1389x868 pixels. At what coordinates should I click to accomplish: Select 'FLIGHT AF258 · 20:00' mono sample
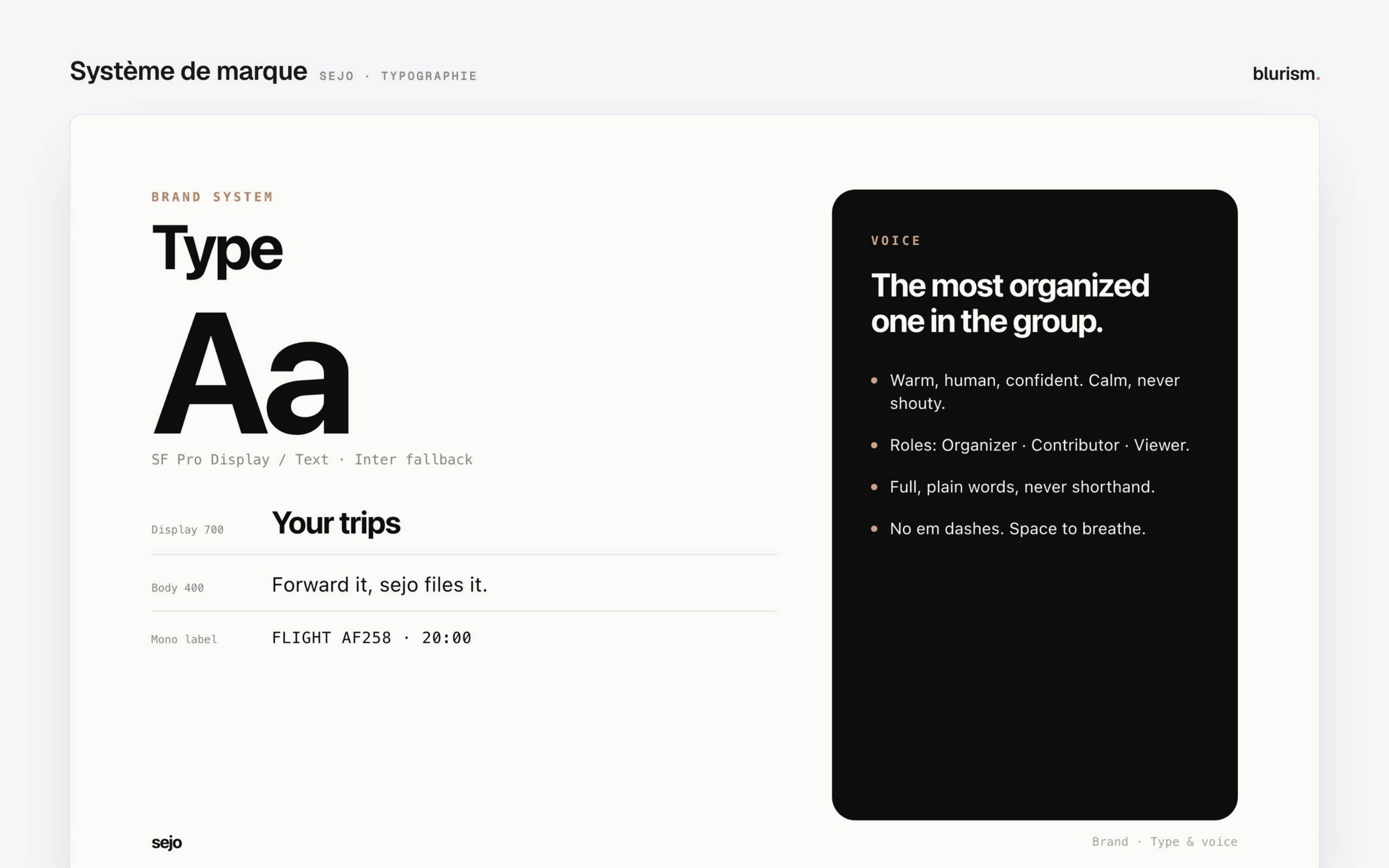tap(372, 638)
